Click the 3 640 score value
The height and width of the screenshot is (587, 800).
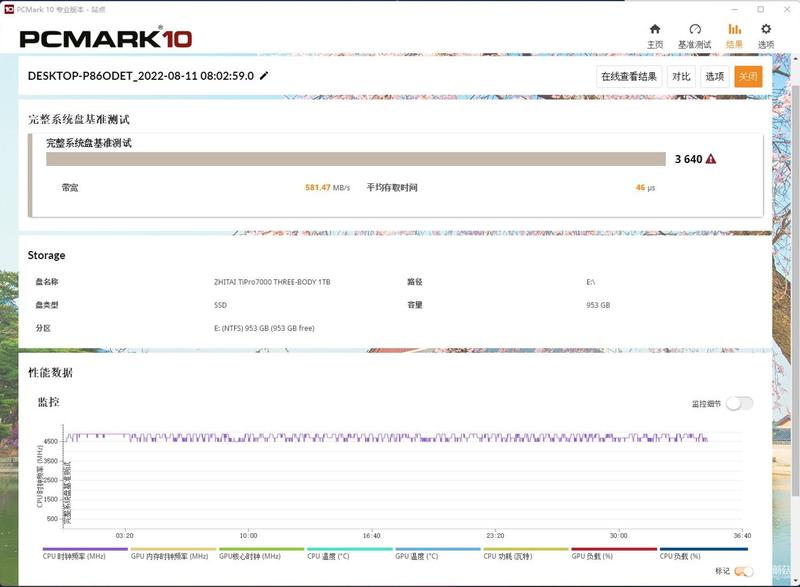click(688, 159)
